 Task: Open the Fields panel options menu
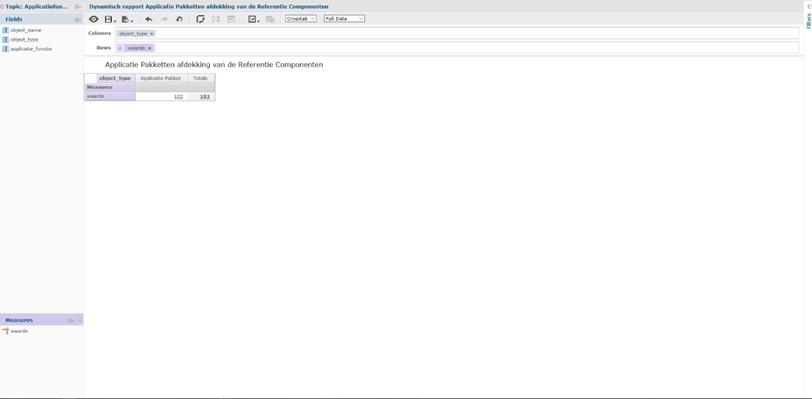tap(78, 20)
